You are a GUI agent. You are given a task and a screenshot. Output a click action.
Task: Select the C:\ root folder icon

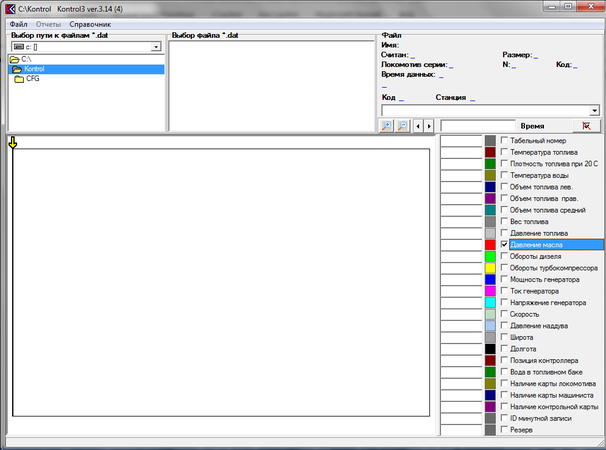tap(14, 60)
